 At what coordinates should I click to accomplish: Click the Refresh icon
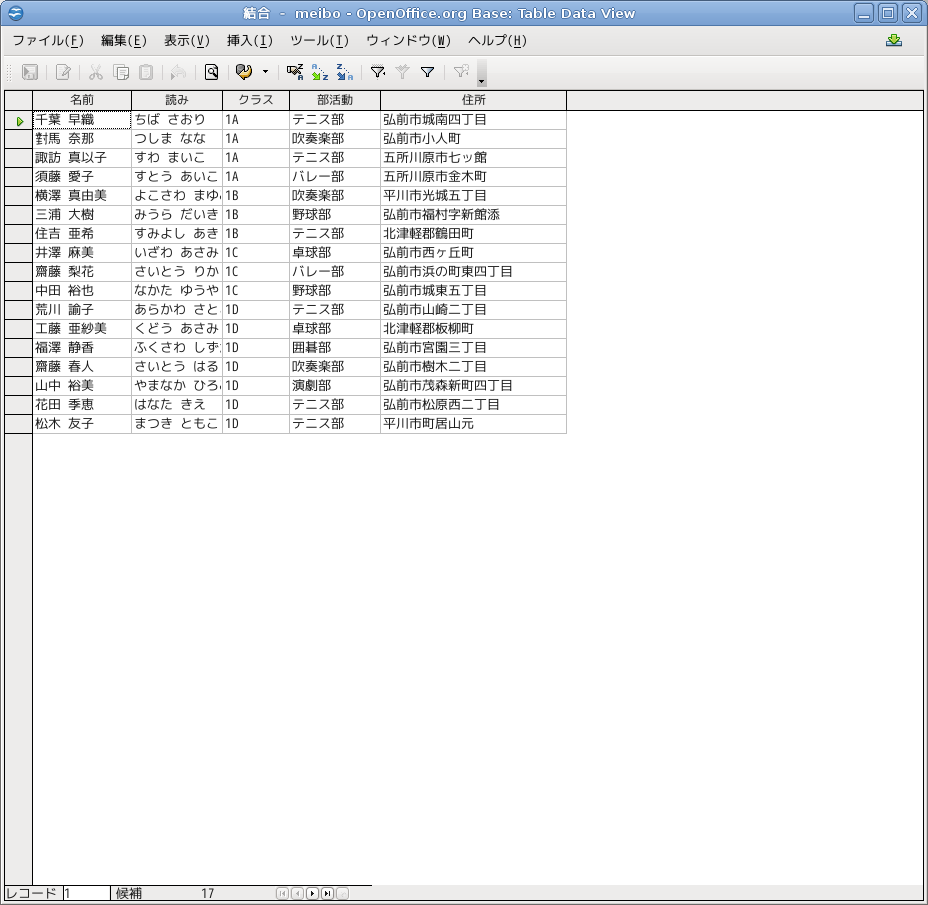(x=244, y=72)
